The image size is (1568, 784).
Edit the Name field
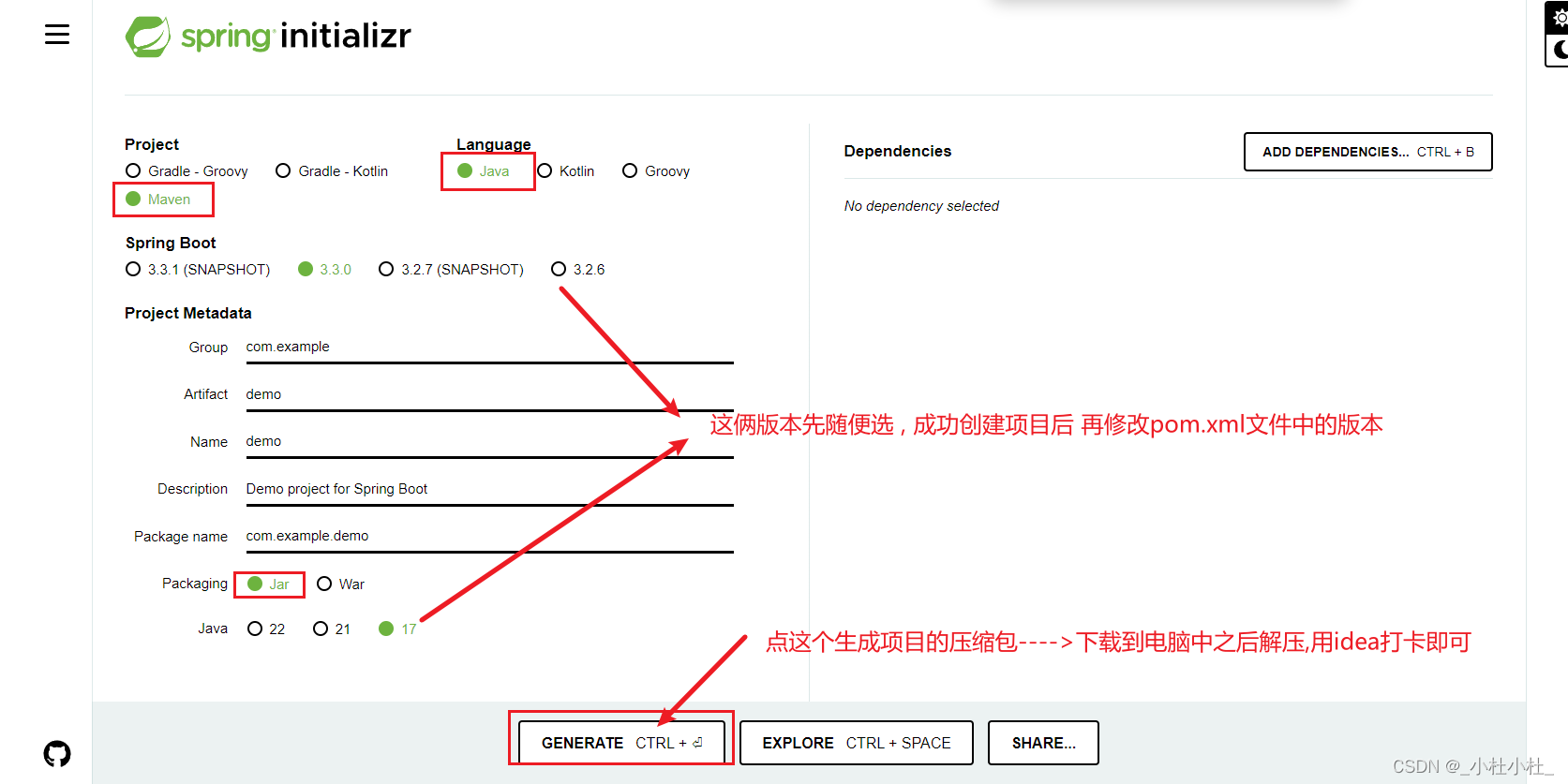coord(489,442)
